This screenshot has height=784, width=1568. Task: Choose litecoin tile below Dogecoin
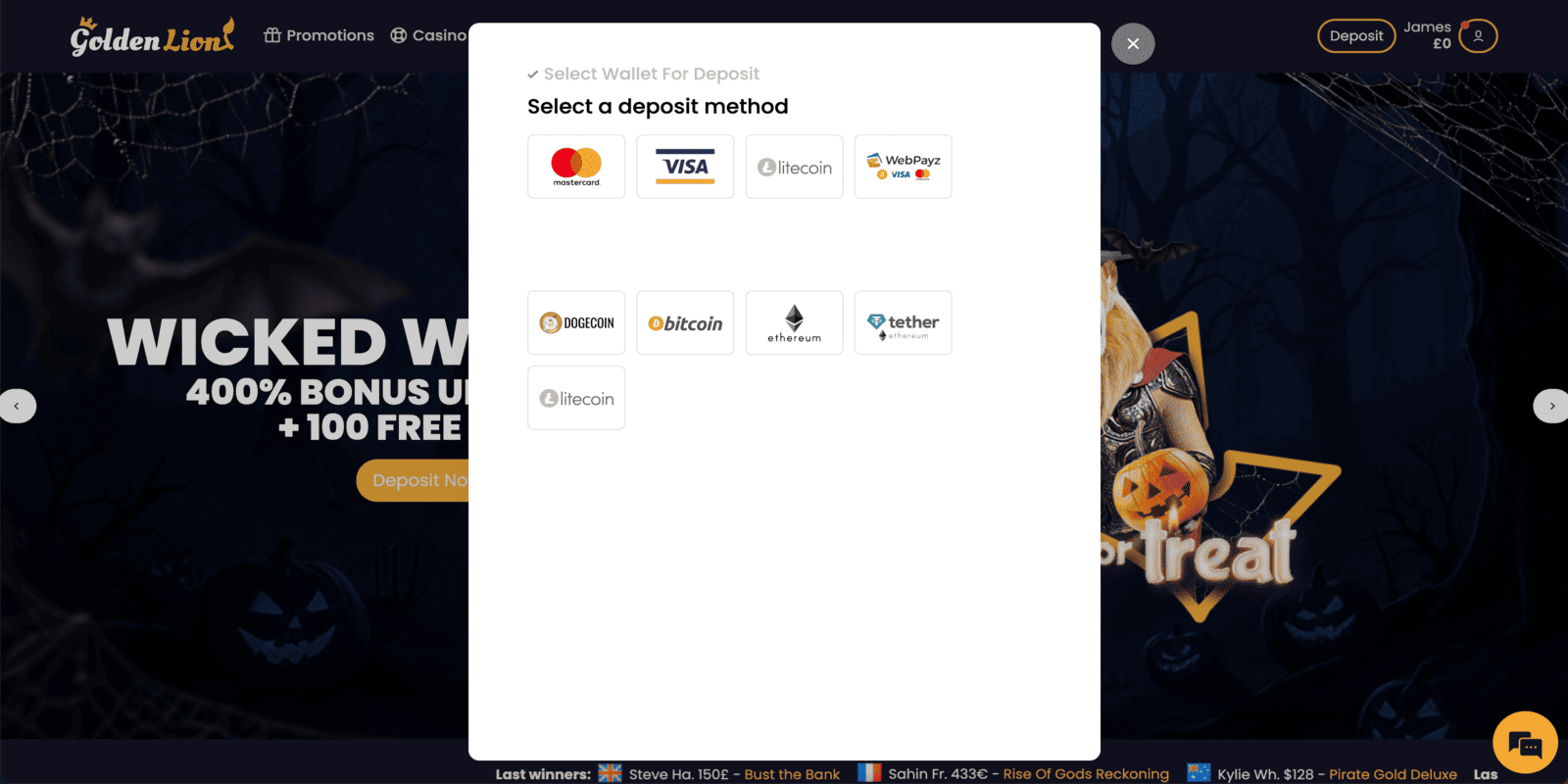(576, 398)
